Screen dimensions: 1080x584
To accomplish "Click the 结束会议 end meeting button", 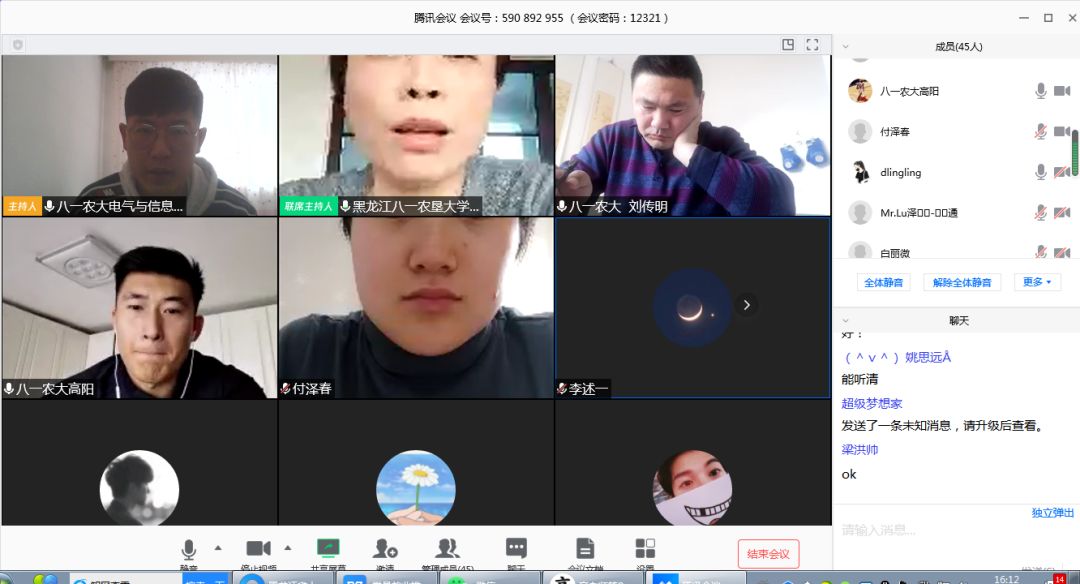I will [768, 554].
